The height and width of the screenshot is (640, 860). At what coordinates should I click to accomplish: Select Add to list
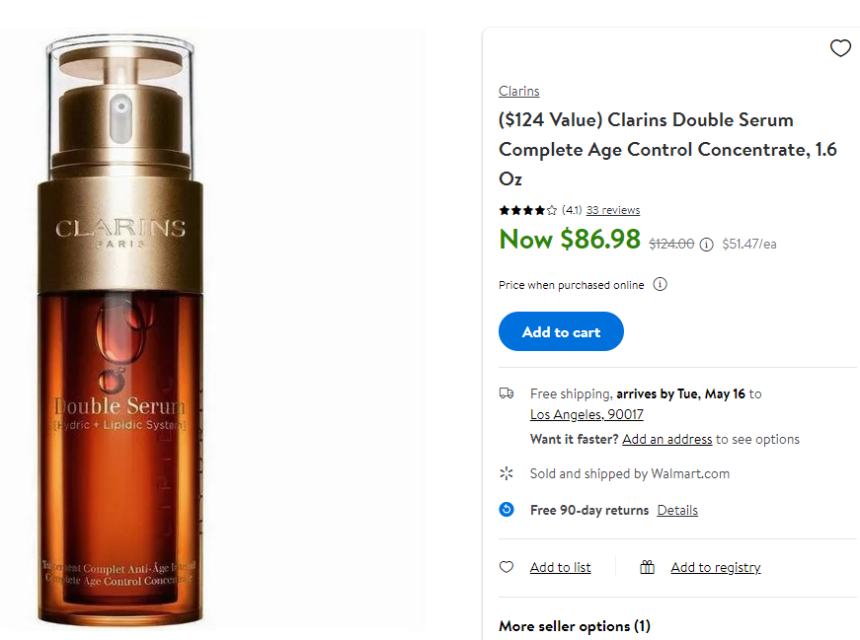pyautogui.click(x=559, y=566)
